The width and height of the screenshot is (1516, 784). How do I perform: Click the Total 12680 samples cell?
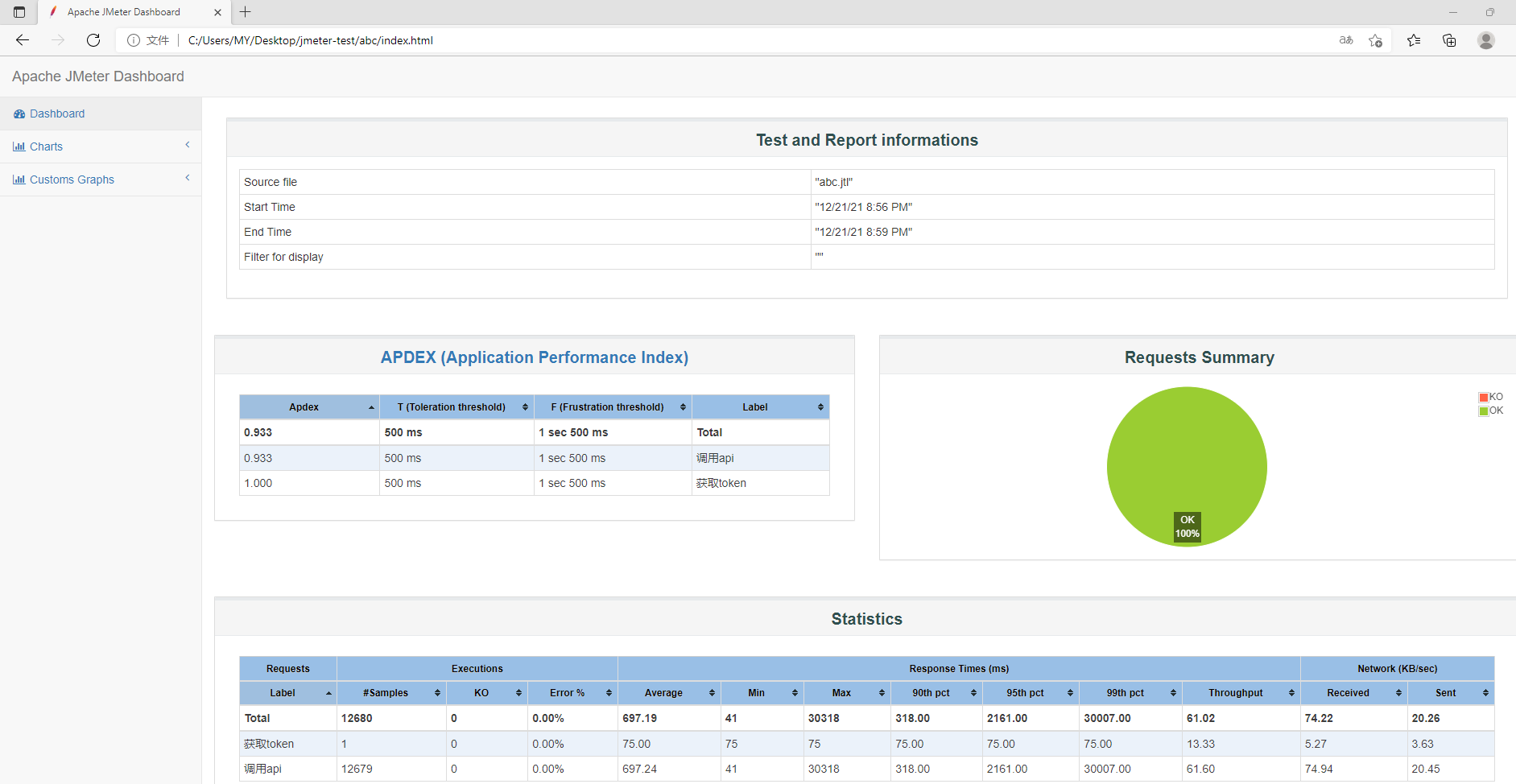(x=391, y=718)
